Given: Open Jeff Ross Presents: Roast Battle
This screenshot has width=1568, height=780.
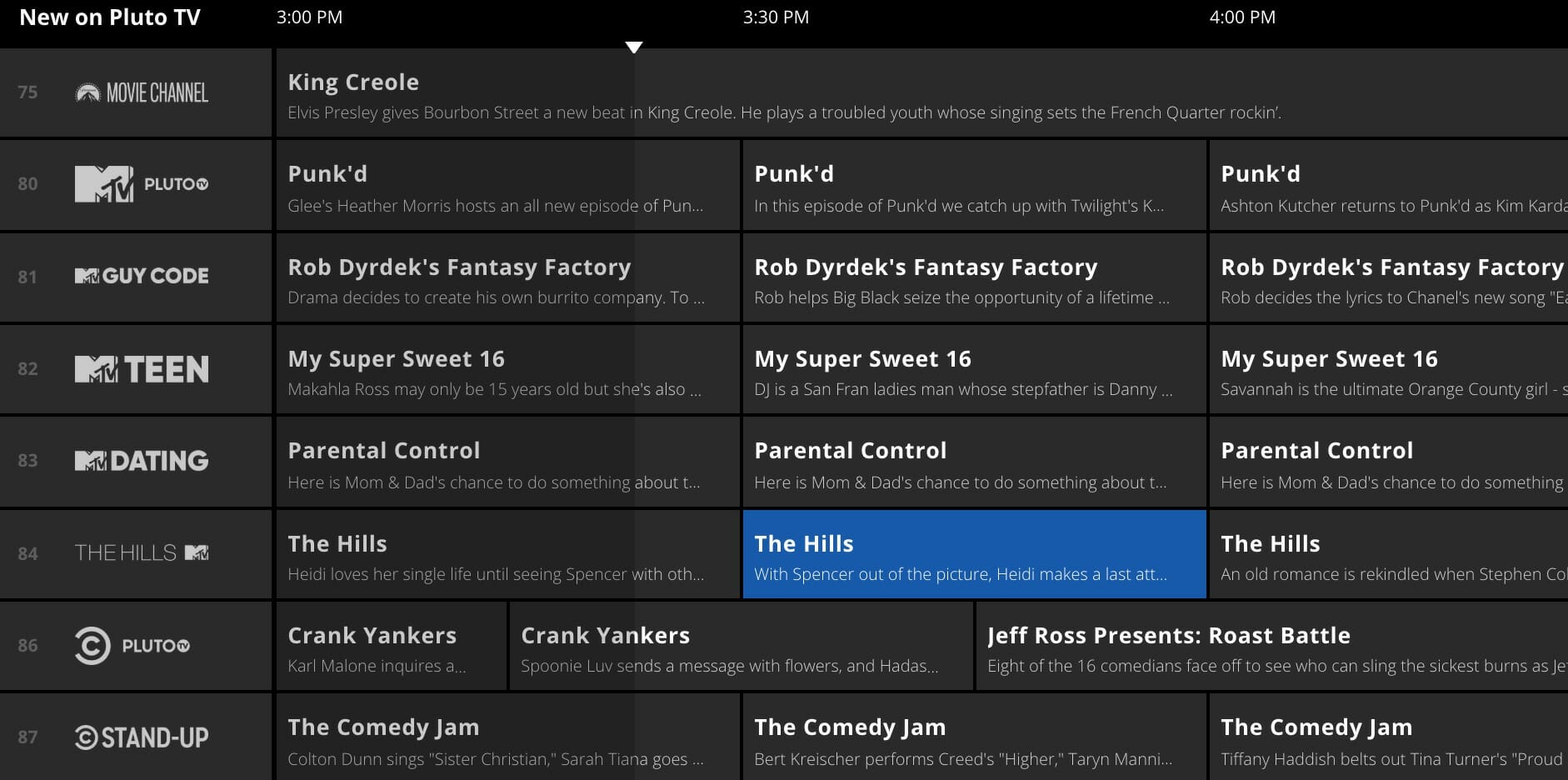Looking at the screenshot, I should (x=1272, y=646).
